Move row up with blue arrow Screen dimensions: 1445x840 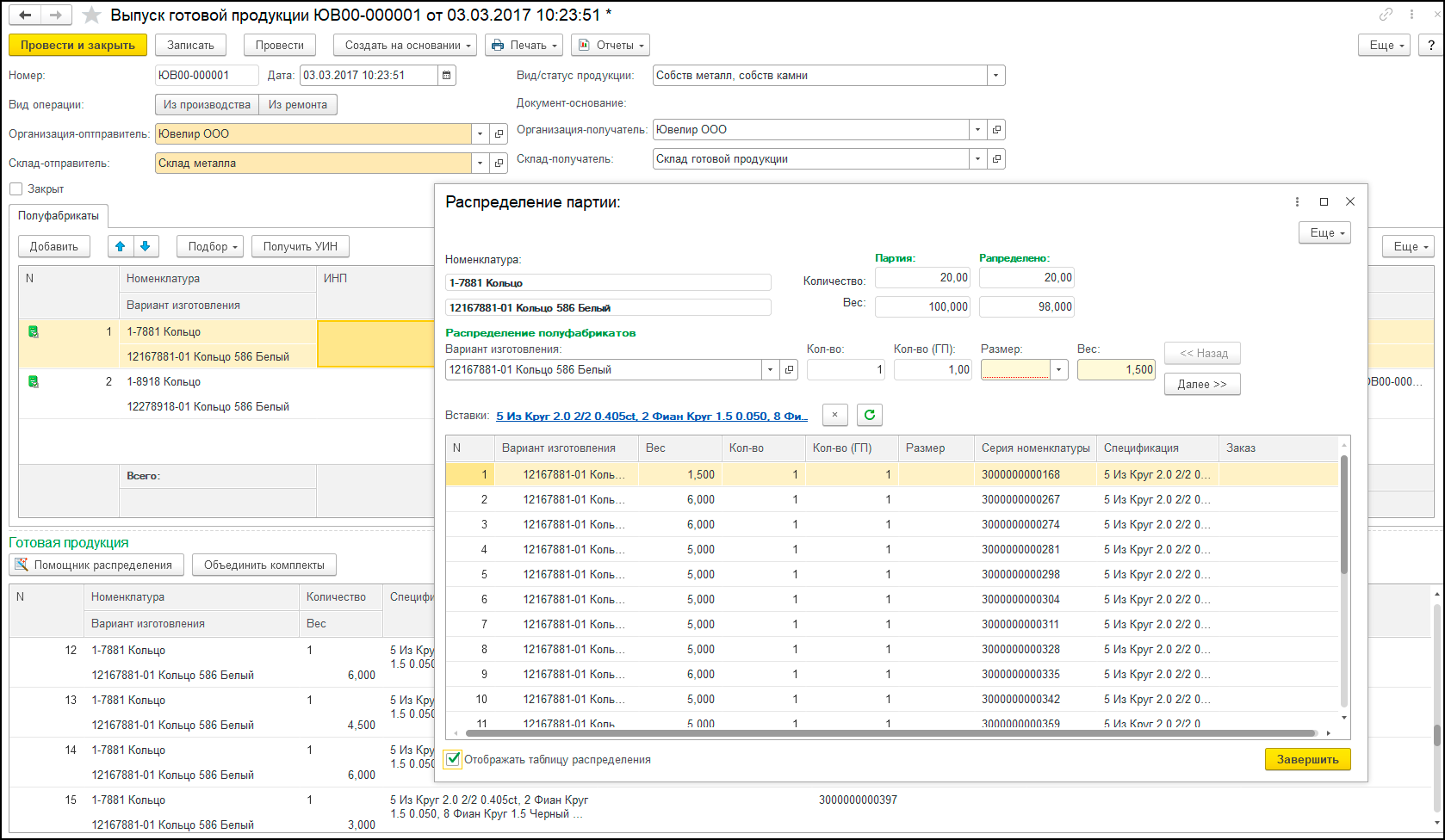(121, 246)
